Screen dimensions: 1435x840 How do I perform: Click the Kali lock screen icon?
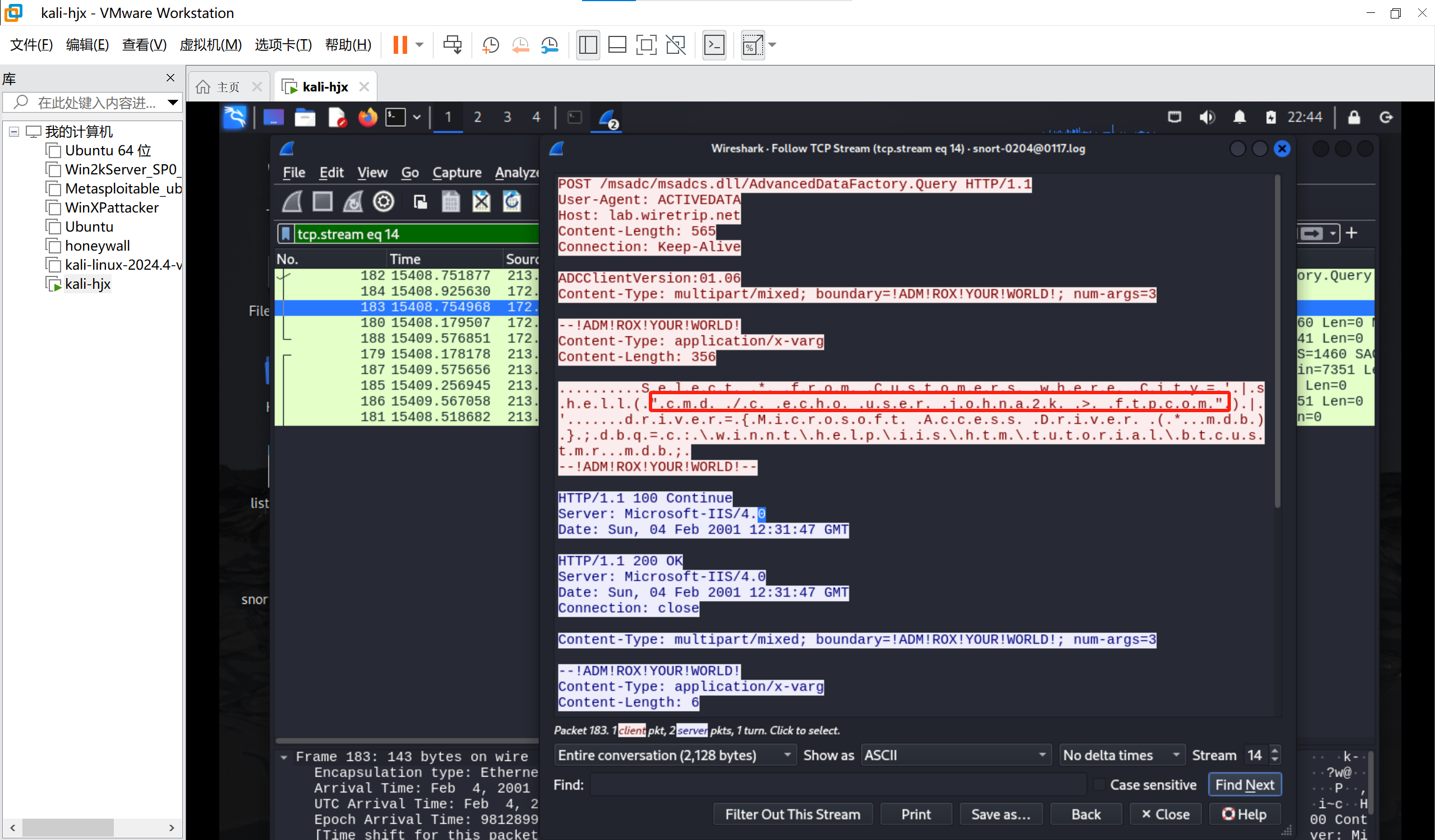(x=1354, y=117)
